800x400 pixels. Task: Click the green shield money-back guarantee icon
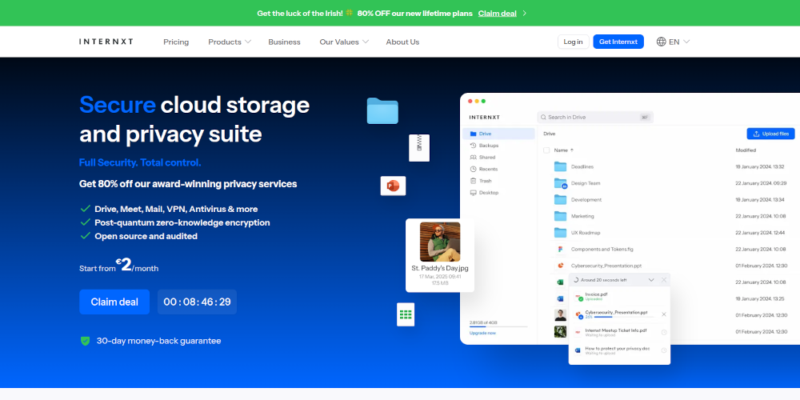[85, 341]
